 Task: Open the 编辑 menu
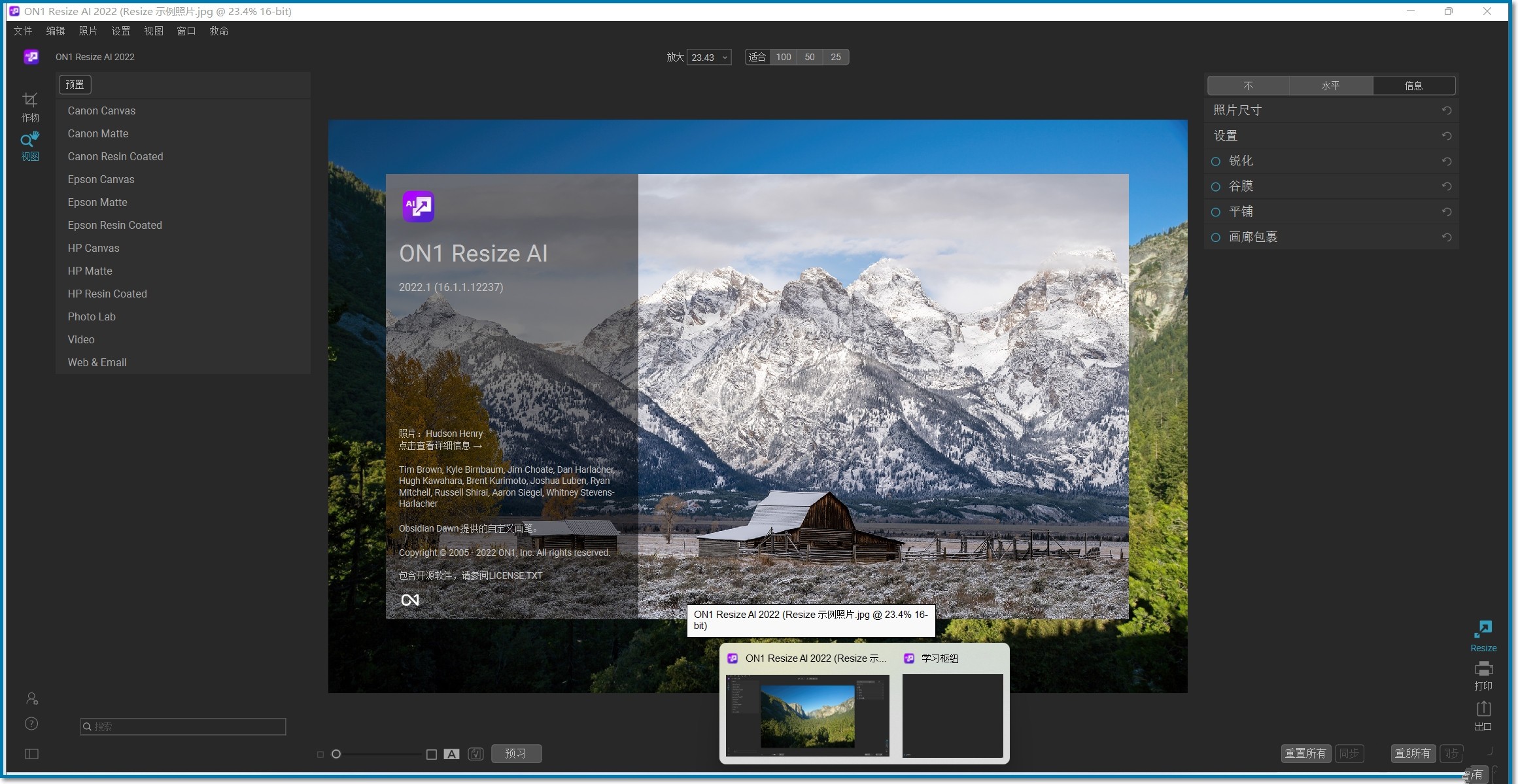coord(56,31)
